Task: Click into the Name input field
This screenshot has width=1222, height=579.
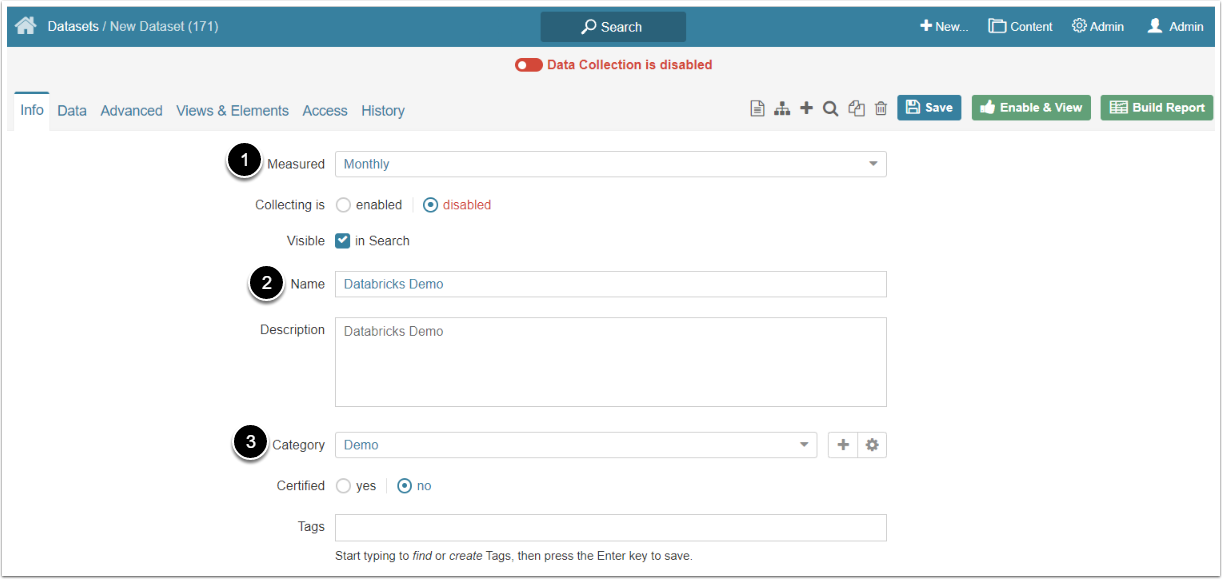Action: click(x=611, y=284)
